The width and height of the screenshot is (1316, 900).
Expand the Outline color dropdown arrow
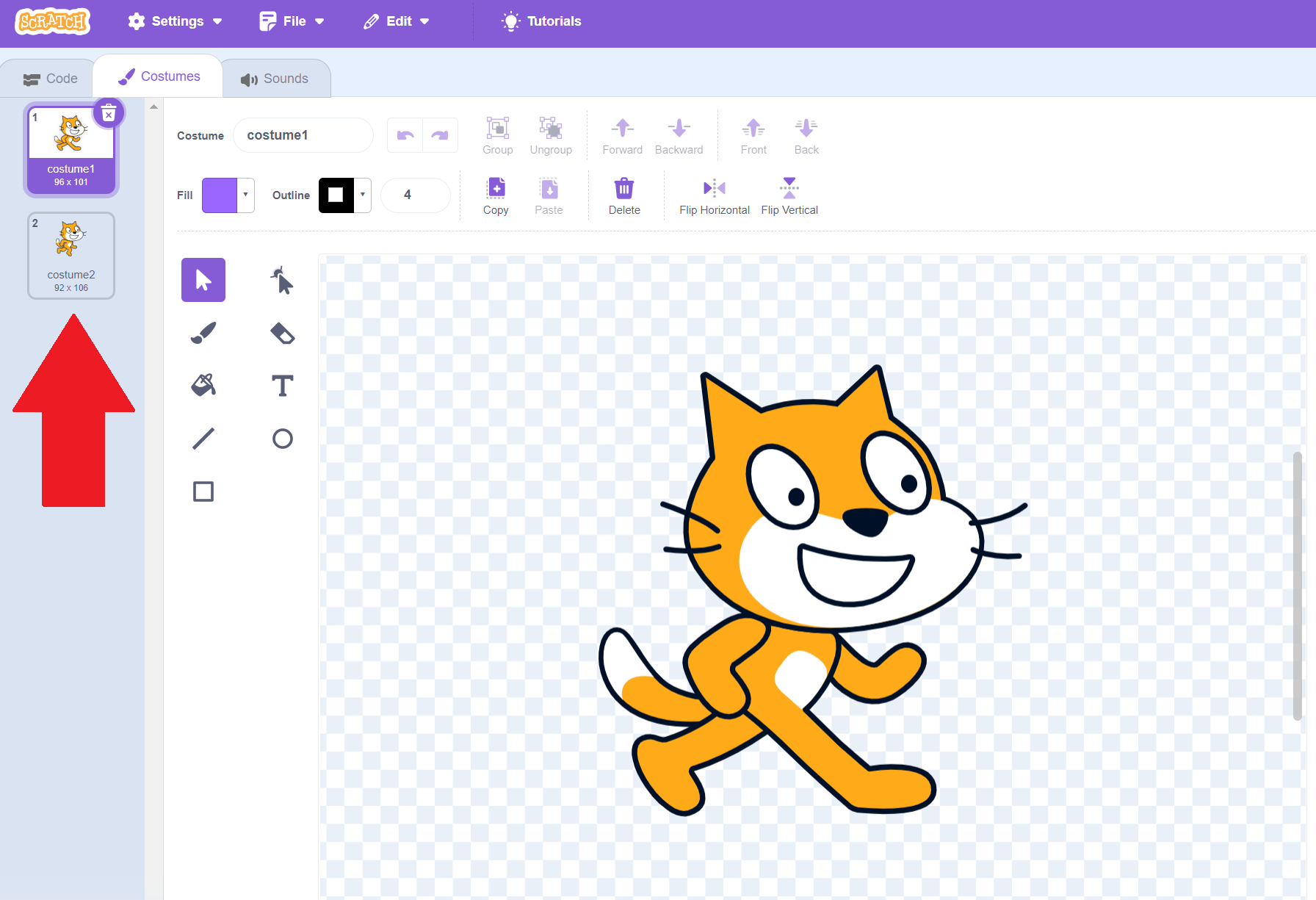[363, 195]
